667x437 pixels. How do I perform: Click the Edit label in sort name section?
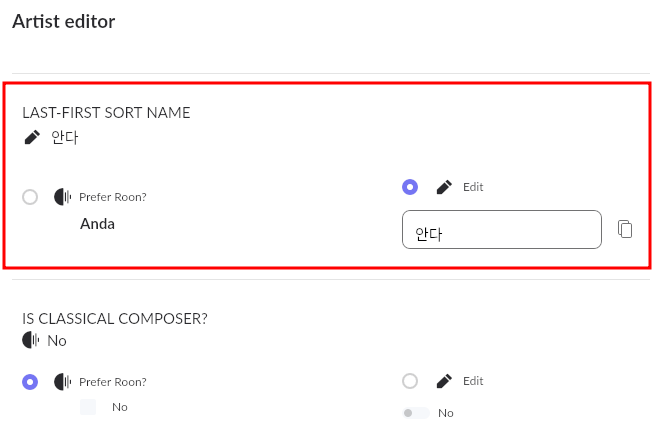[473, 187]
